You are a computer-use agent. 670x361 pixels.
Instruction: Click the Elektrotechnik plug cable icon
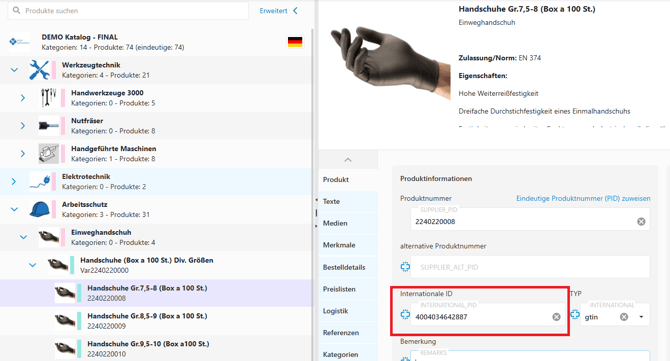coord(39,182)
